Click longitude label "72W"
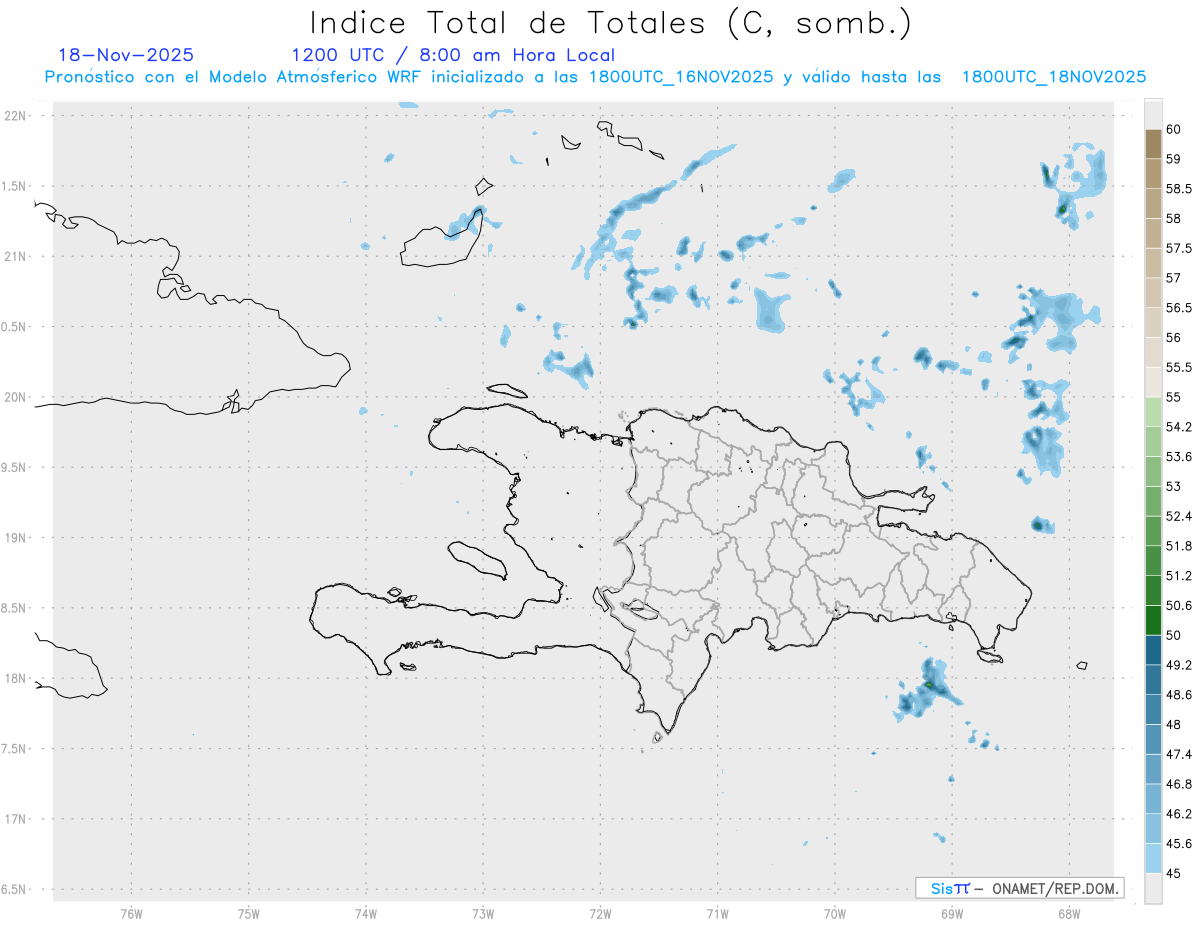Image resolution: width=1200 pixels, height=927 pixels. pyautogui.click(x=600, y=914)
